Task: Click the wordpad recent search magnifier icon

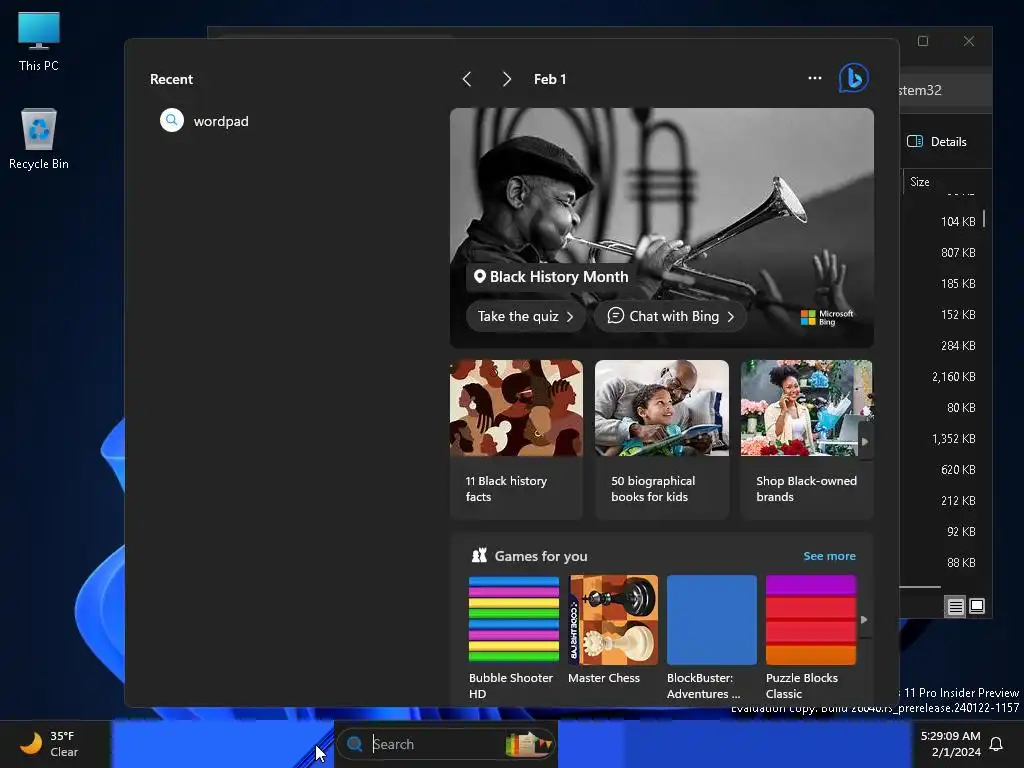Action: coord(172,120)
